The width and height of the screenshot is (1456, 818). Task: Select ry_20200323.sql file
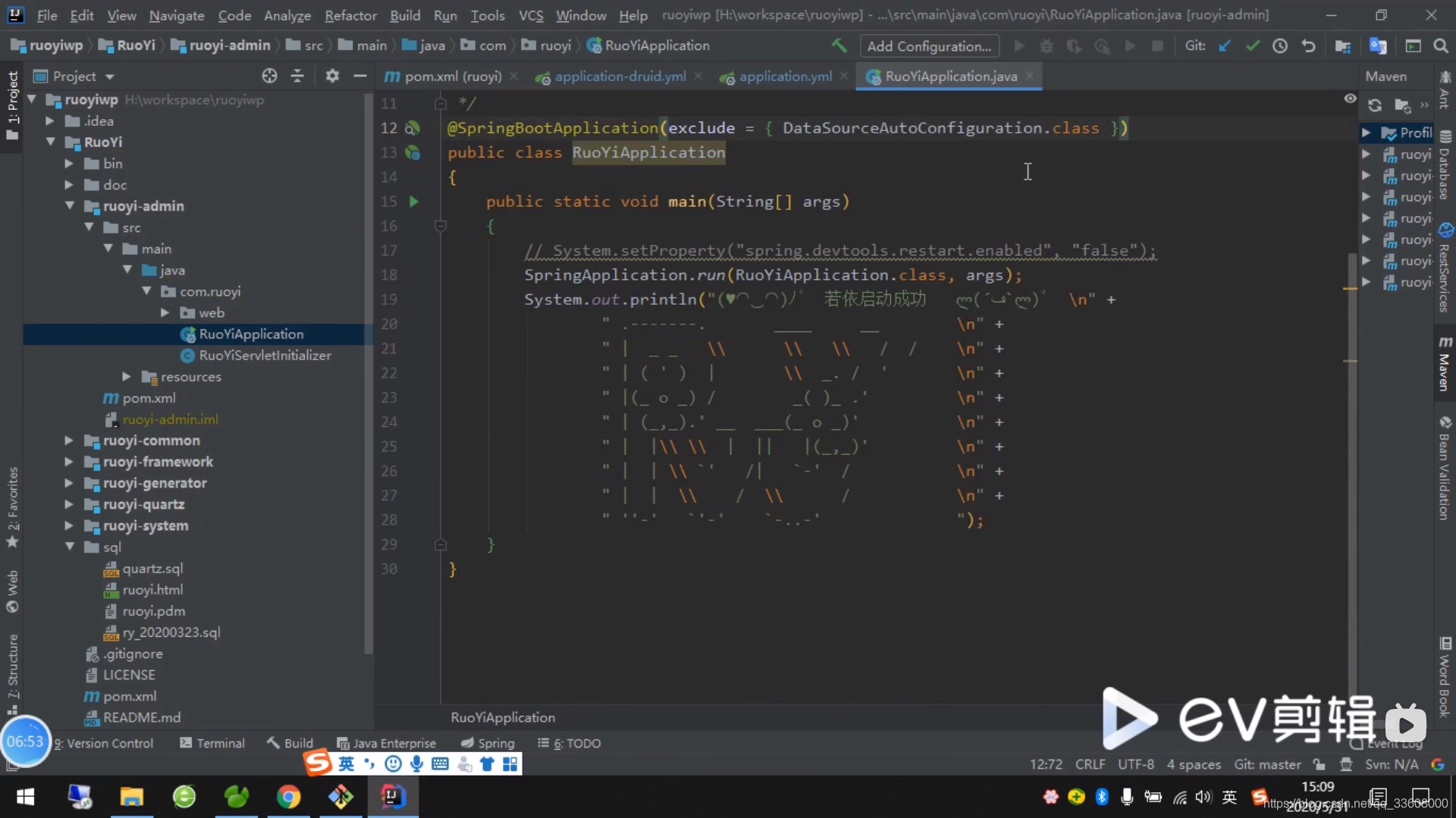pyautogui.click(x=171, y=632)
